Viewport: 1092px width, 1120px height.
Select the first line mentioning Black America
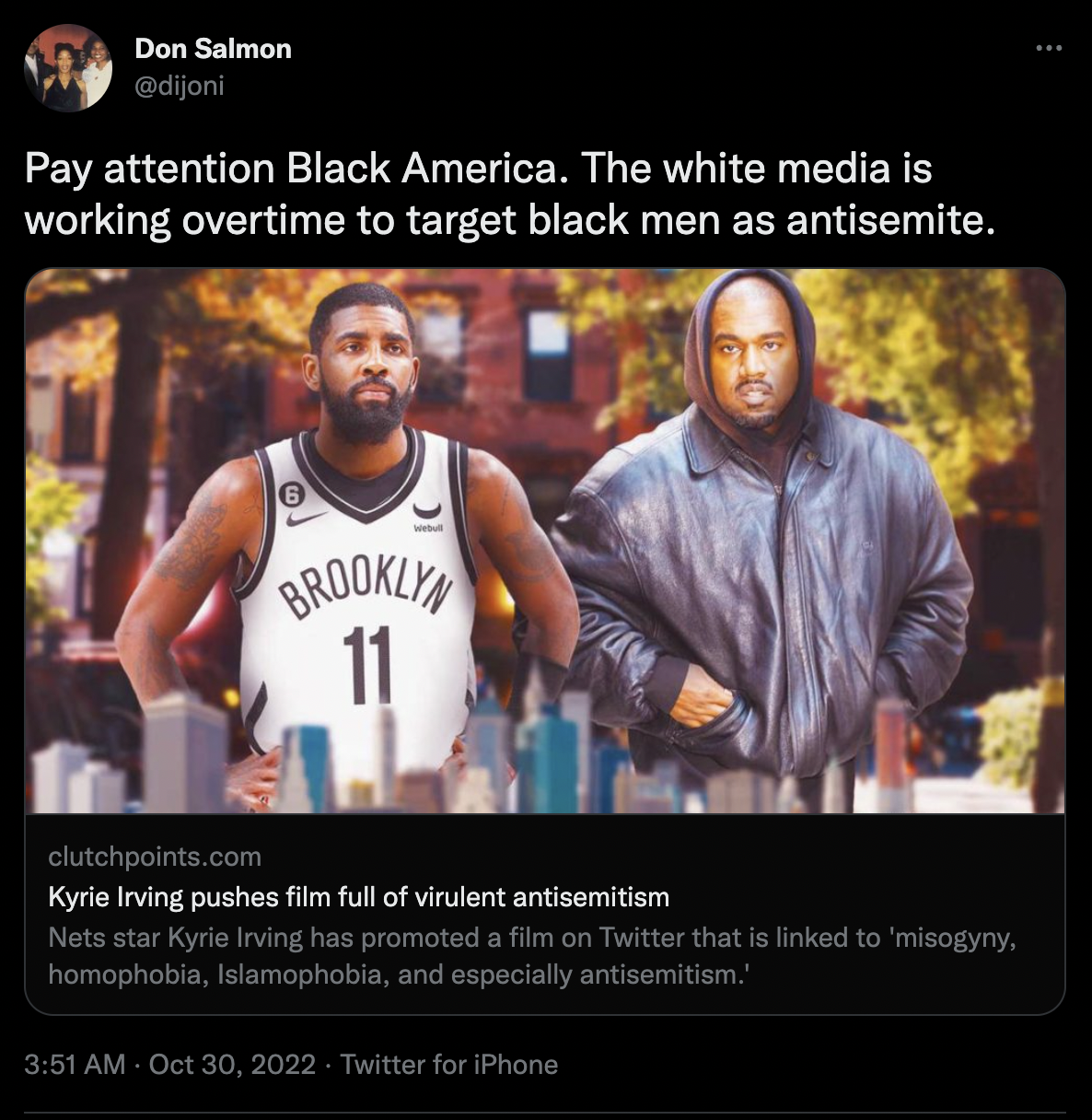[478, 169]
